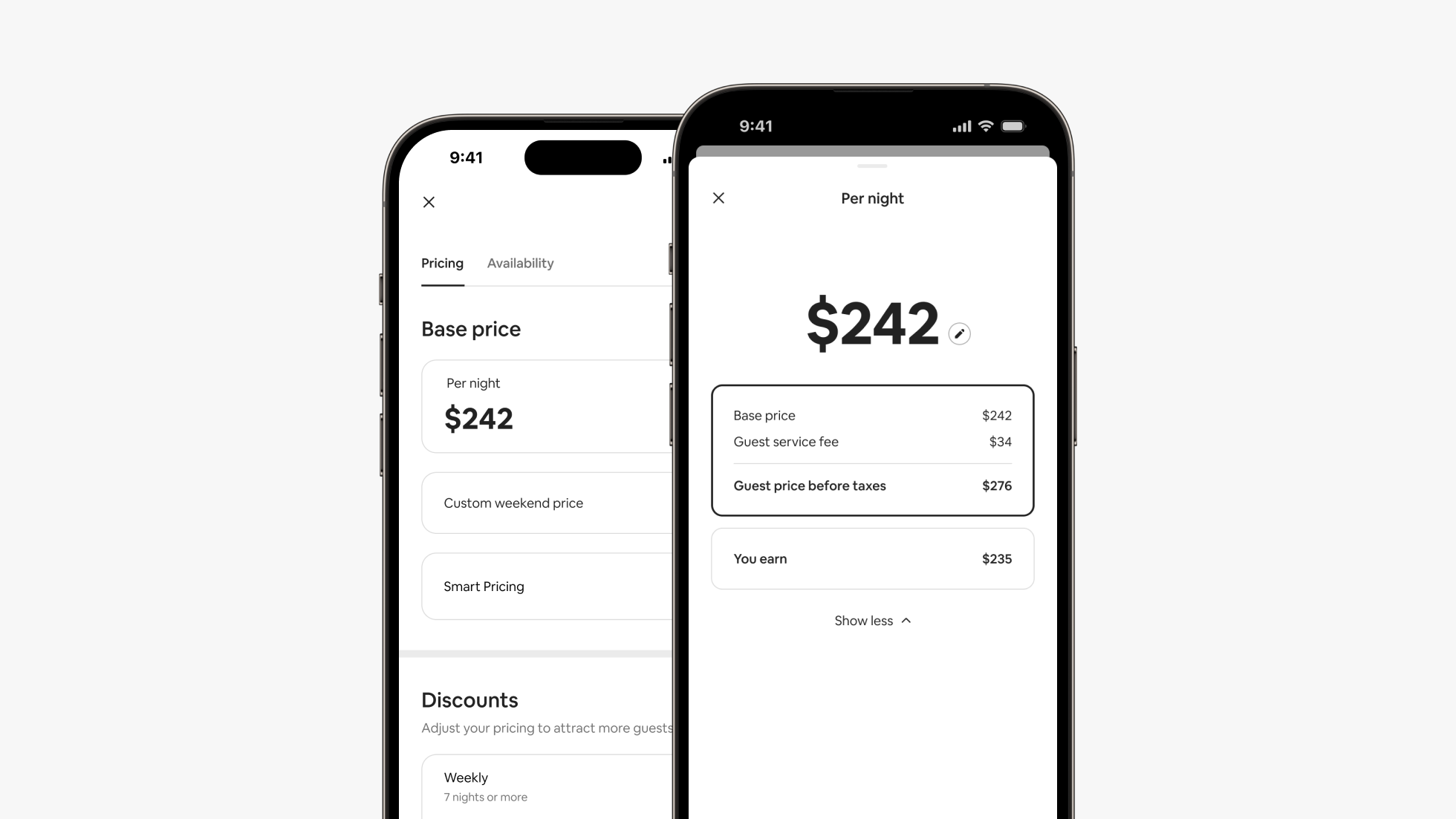Open the Weekly discount section
The width and height of the screenshot is (1456, 819).
[548, 786]
